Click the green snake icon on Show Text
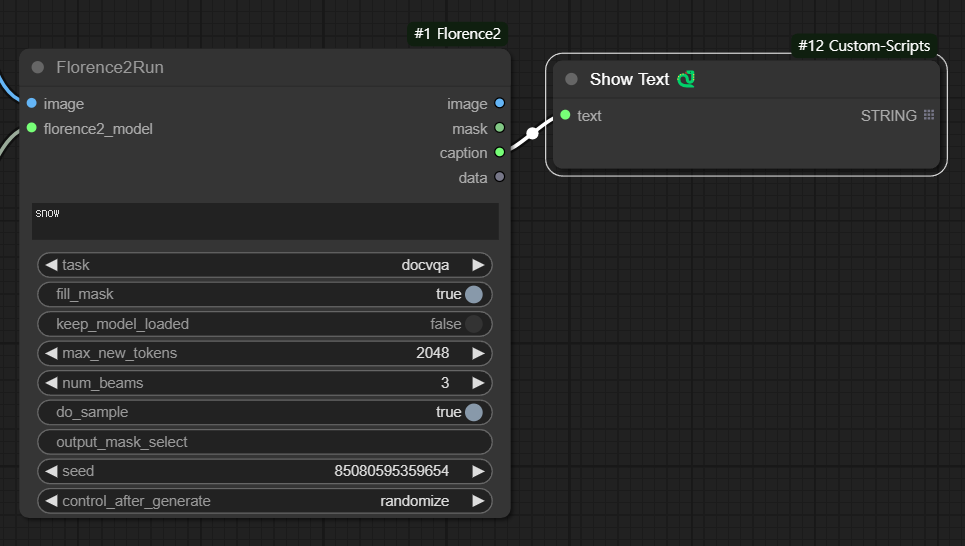The image size is (965, 546). 686,79
